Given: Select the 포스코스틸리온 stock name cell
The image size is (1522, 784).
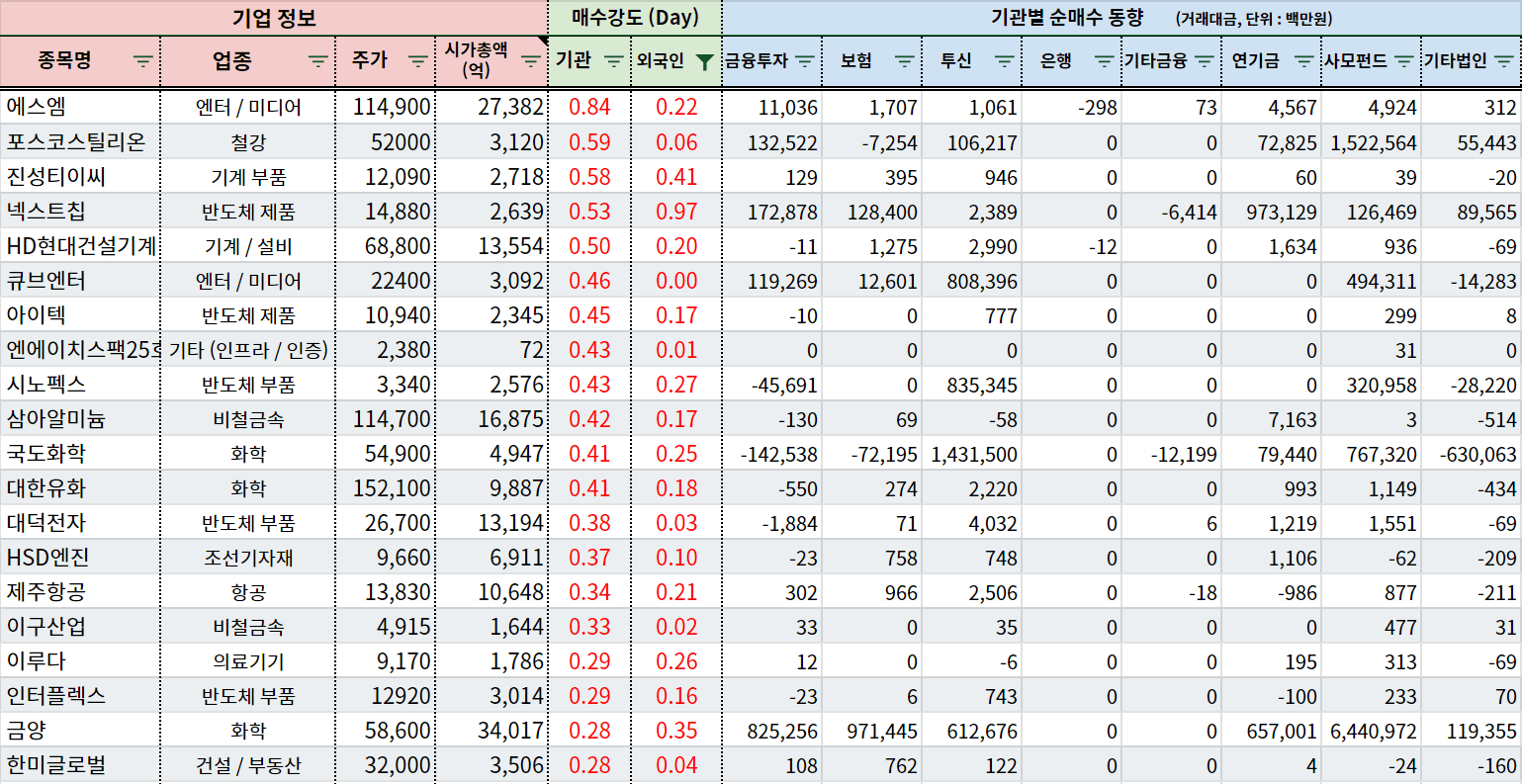Looking at the screenshot, I should [x=80, y=141].
